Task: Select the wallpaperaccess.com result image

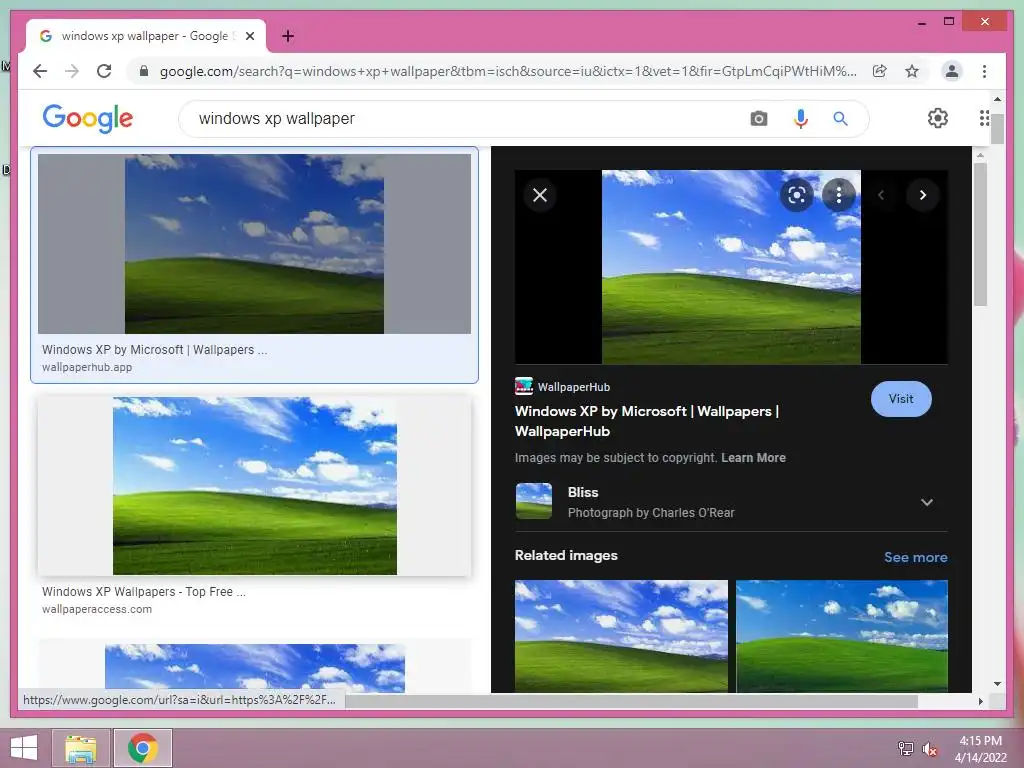Action: tap(254, 486)
